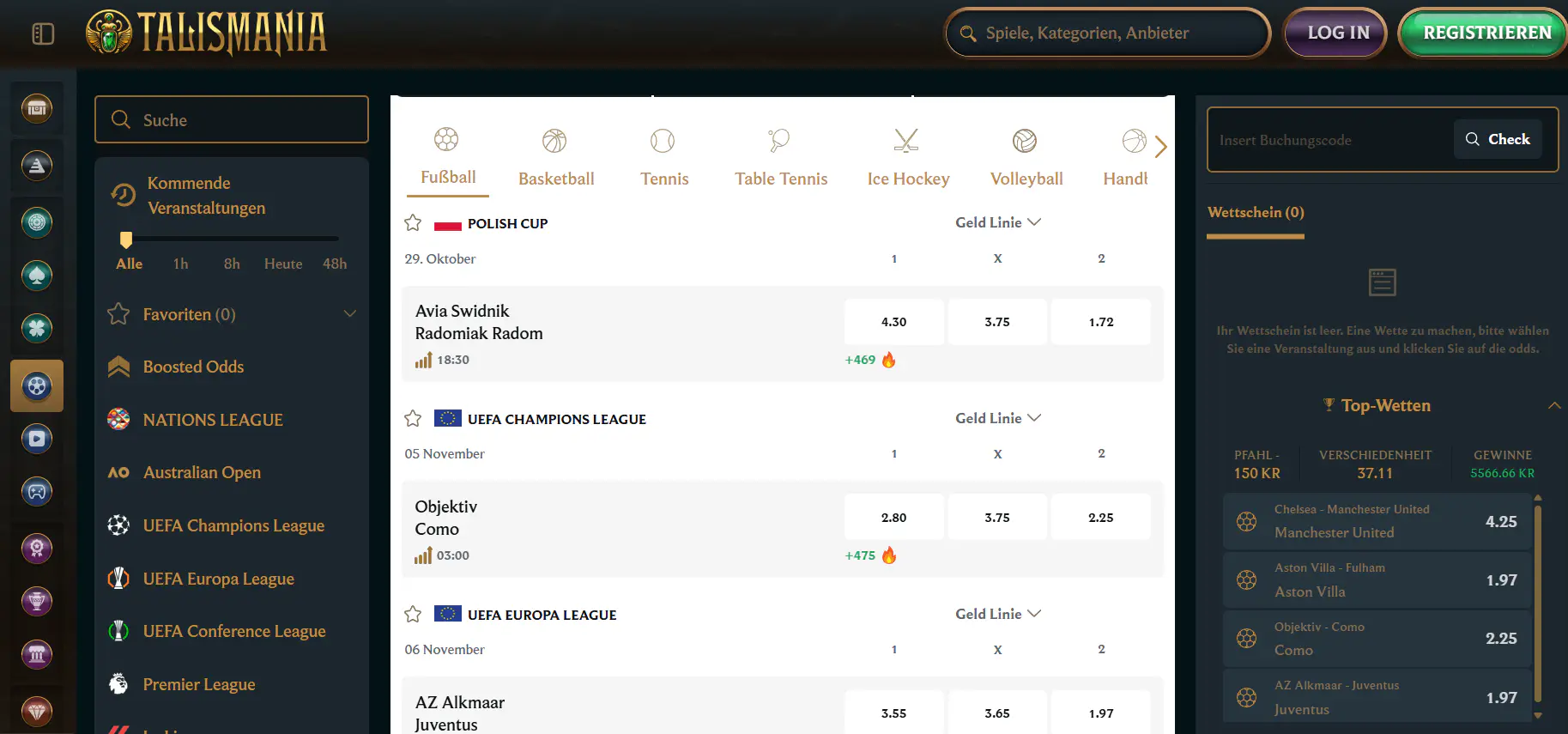
Task: Click the Boosted Odds chevron icon
Action: click(x=118, y=367)
